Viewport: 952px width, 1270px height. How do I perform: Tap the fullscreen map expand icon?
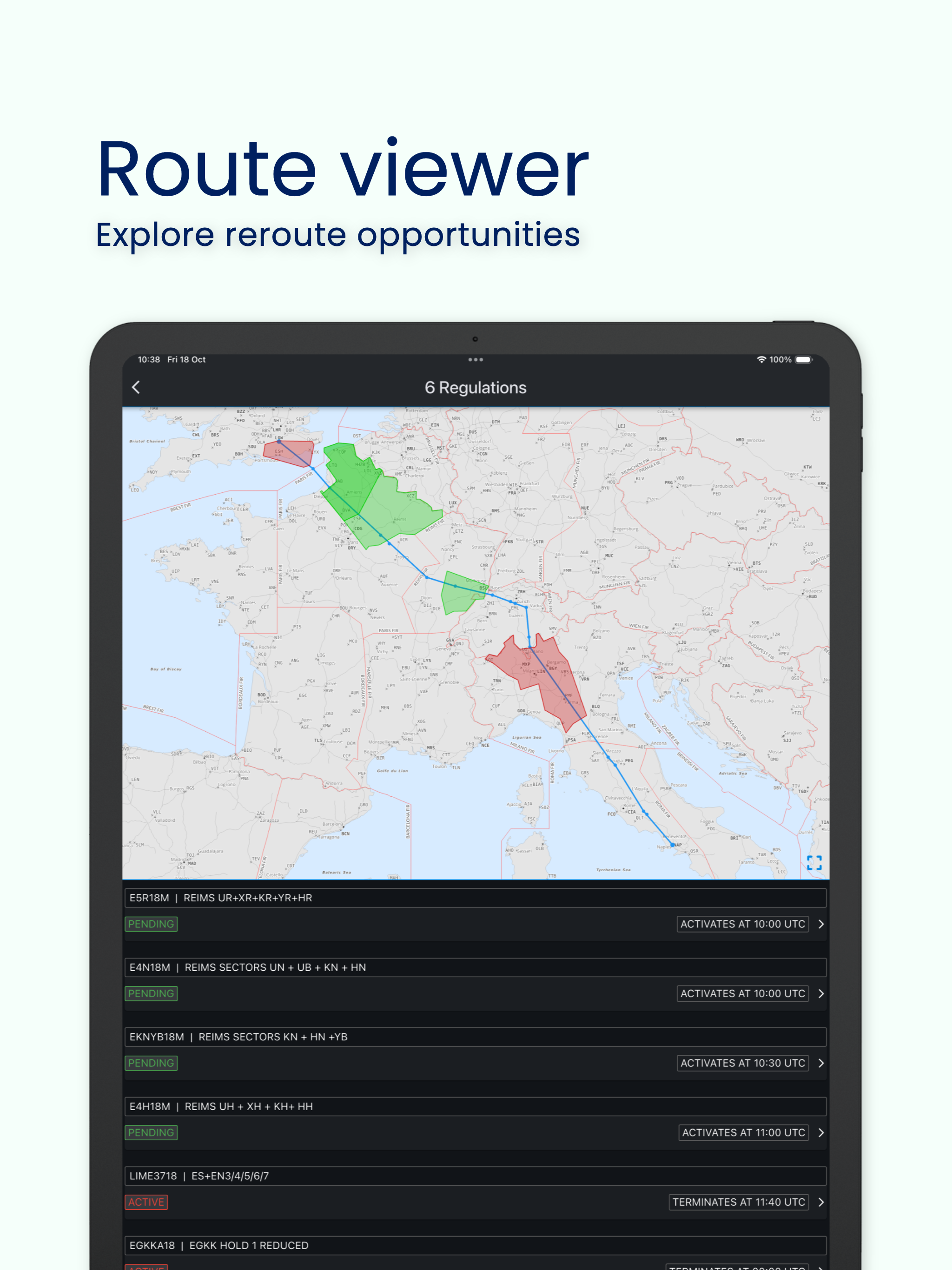(x=813, y=862)
